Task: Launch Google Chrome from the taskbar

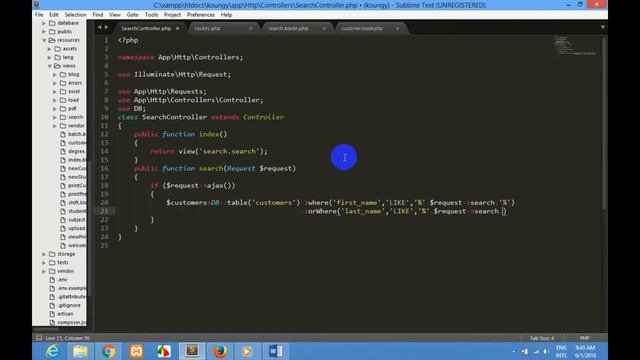Action: (x=108, y=351)
